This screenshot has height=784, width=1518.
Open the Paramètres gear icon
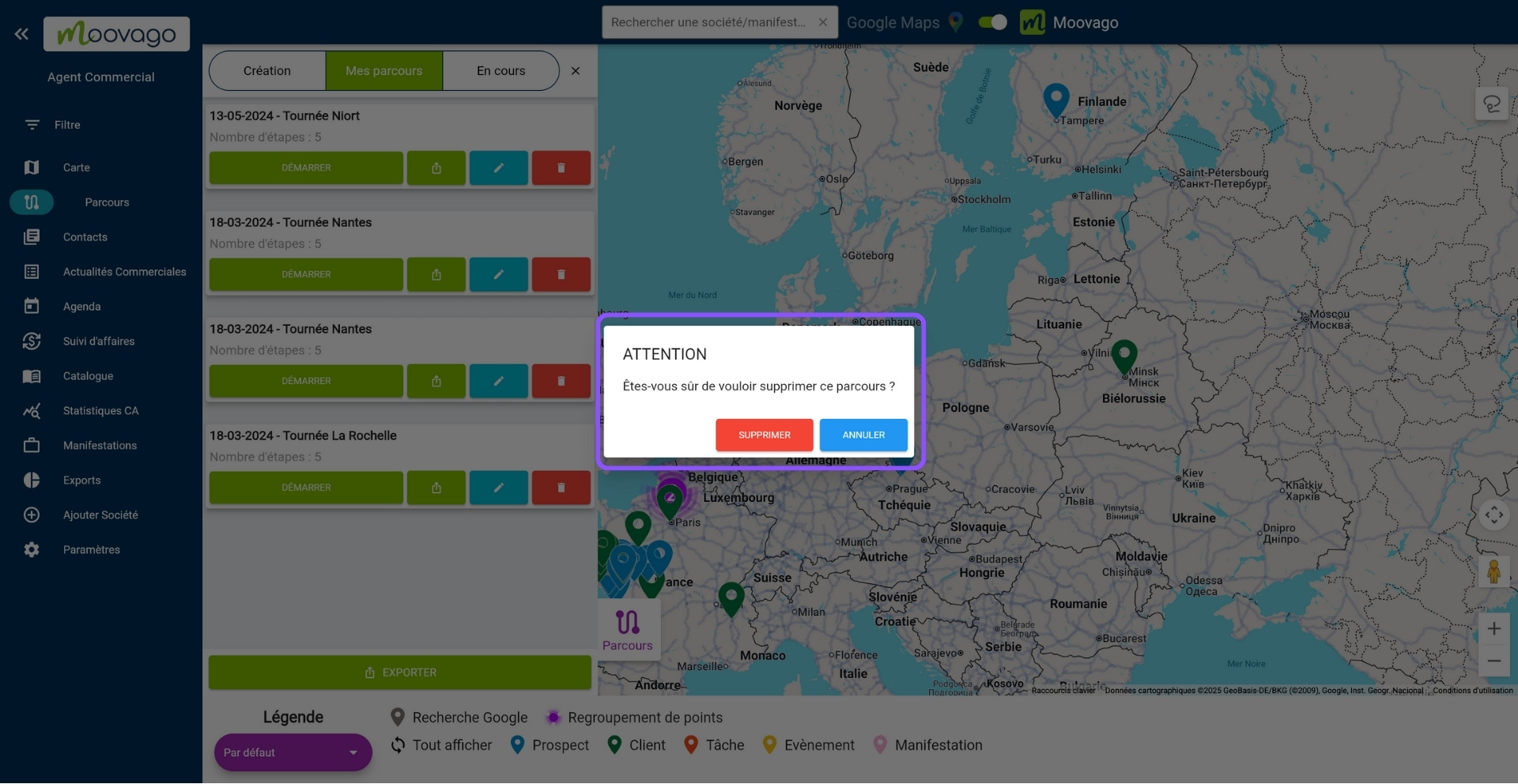(32, 549)
